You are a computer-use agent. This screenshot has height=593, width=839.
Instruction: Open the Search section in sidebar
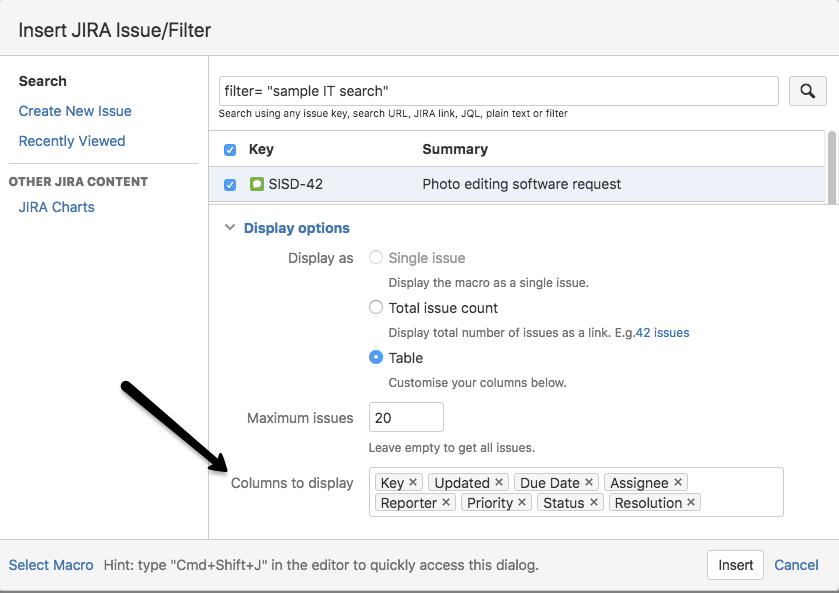[x=43, y=81]
